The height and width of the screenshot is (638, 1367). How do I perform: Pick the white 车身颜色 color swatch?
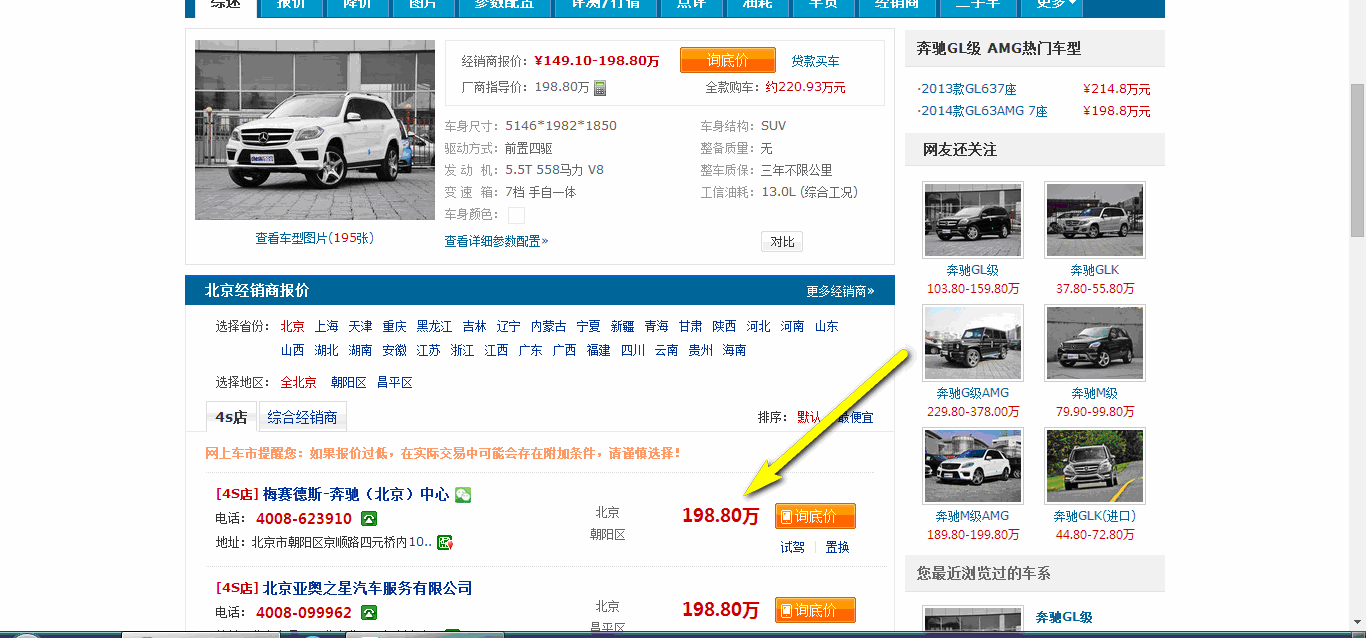[x=516, y=215]
